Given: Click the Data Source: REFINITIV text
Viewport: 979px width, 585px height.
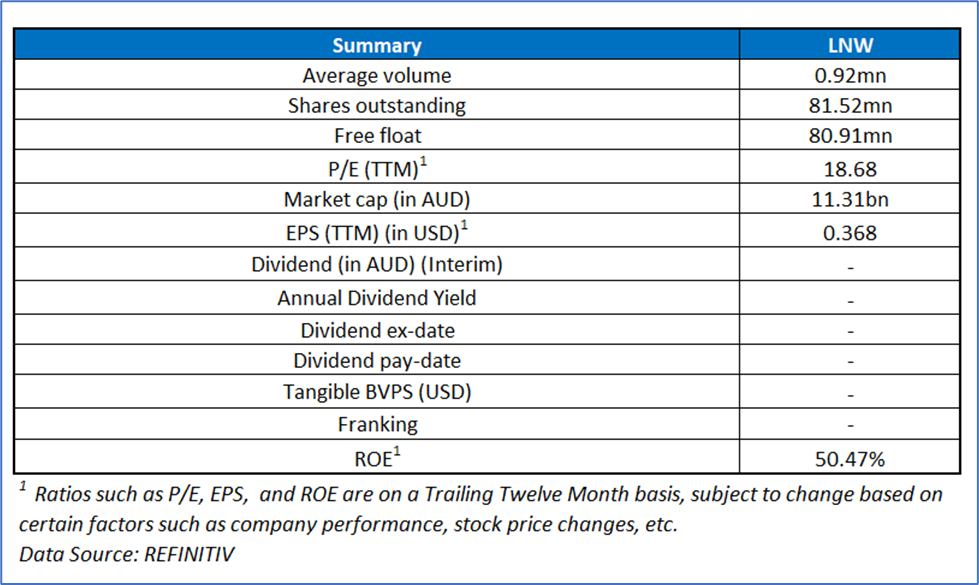Looking at the screenshot, I should (x=126, y=553).
